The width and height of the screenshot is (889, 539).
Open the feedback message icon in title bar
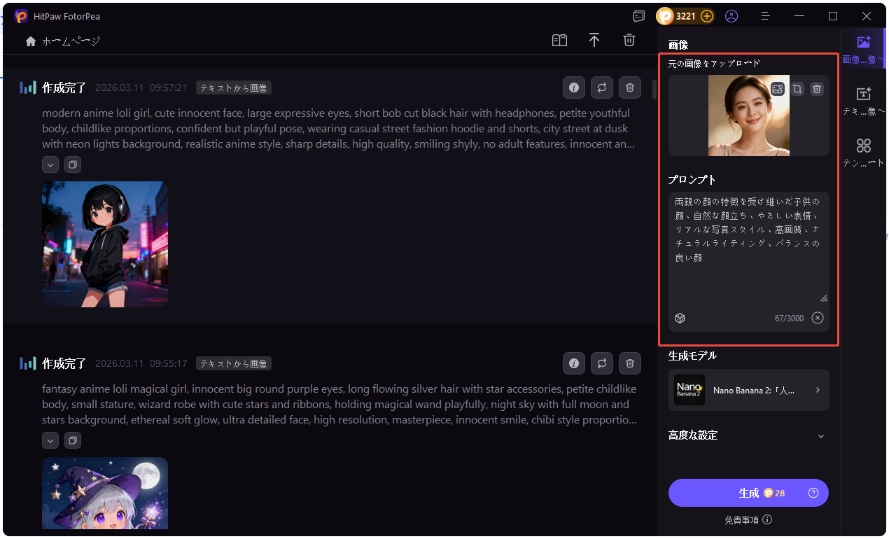coord(639,16)
